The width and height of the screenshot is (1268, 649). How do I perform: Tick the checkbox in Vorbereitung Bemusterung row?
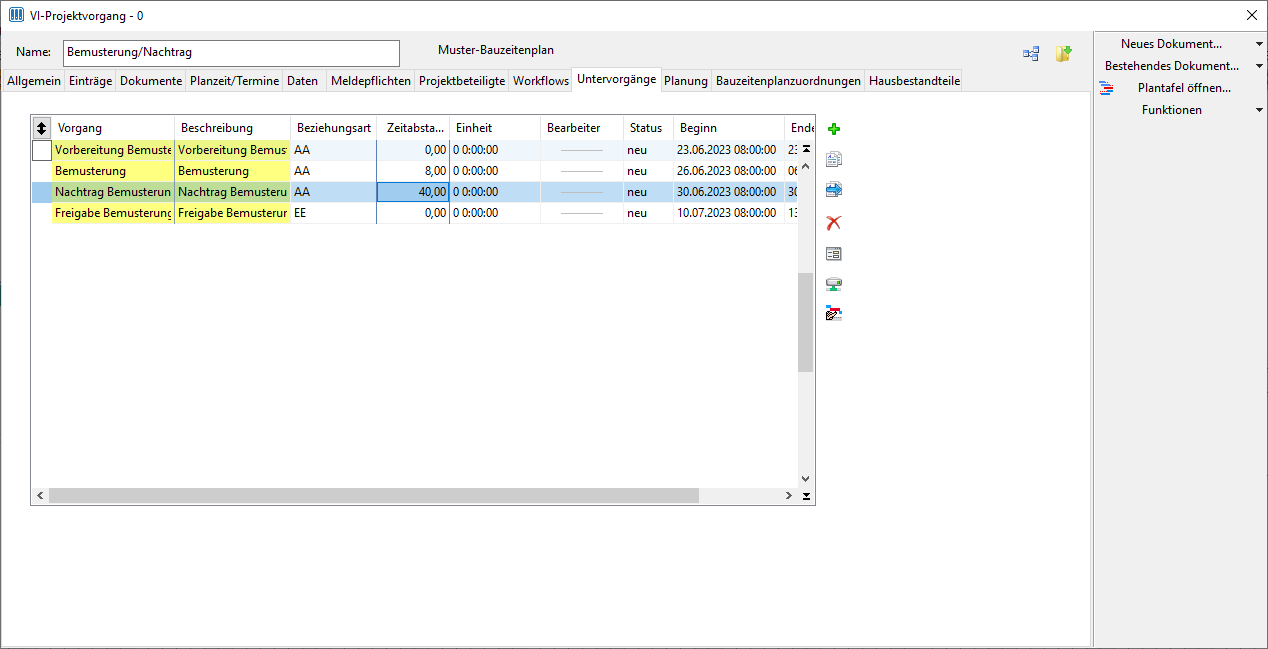[42, 150]
